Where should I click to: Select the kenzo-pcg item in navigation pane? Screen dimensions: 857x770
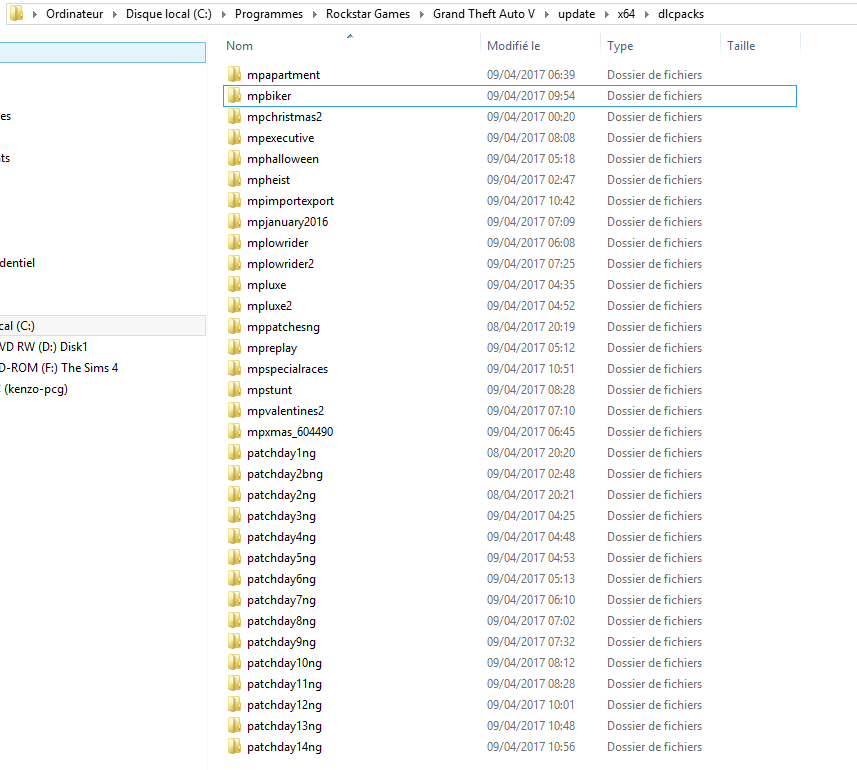tap(34, 389)
